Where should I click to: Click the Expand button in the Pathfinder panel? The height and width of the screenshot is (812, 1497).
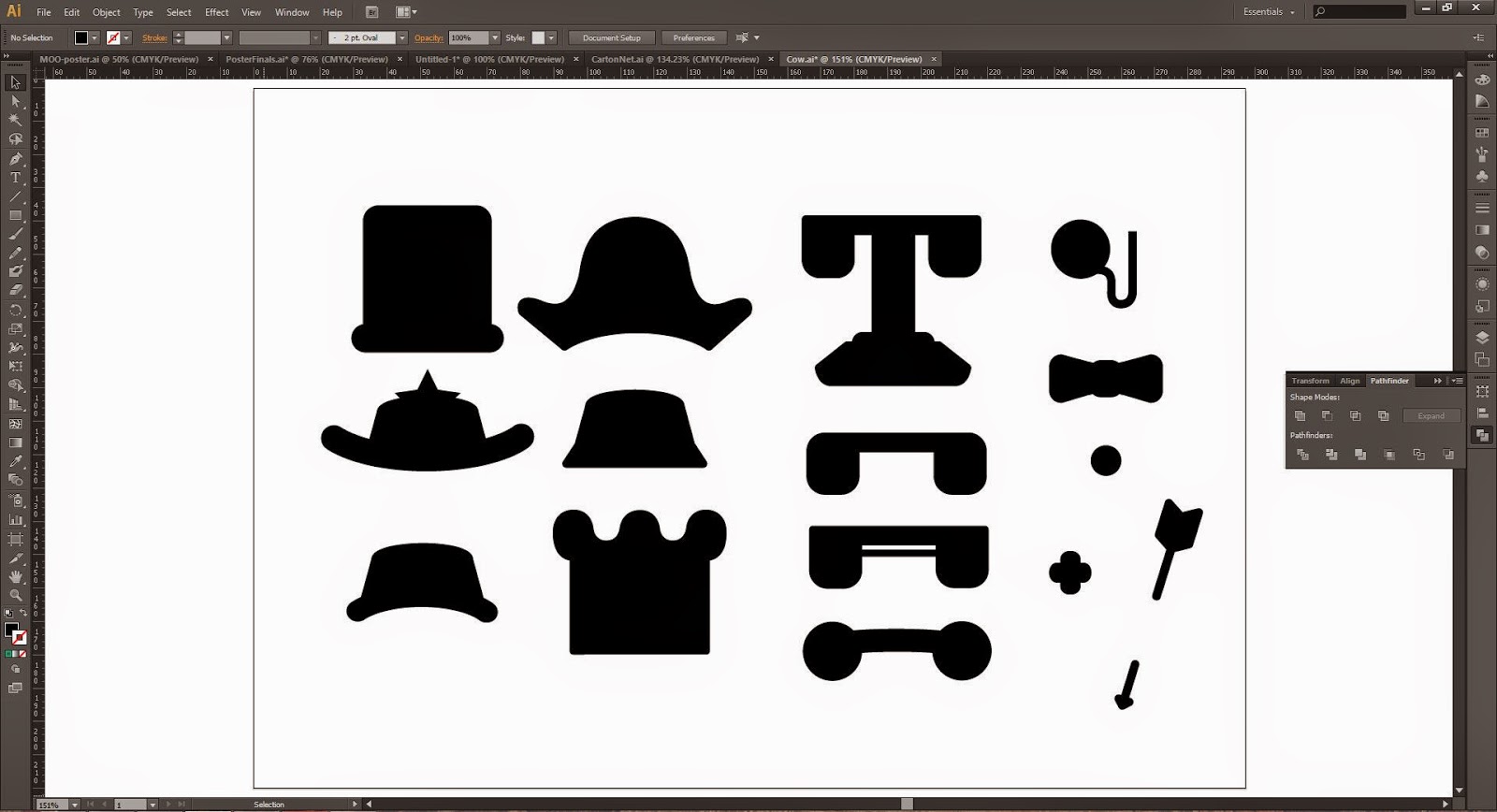click(x=1431, y=415)
